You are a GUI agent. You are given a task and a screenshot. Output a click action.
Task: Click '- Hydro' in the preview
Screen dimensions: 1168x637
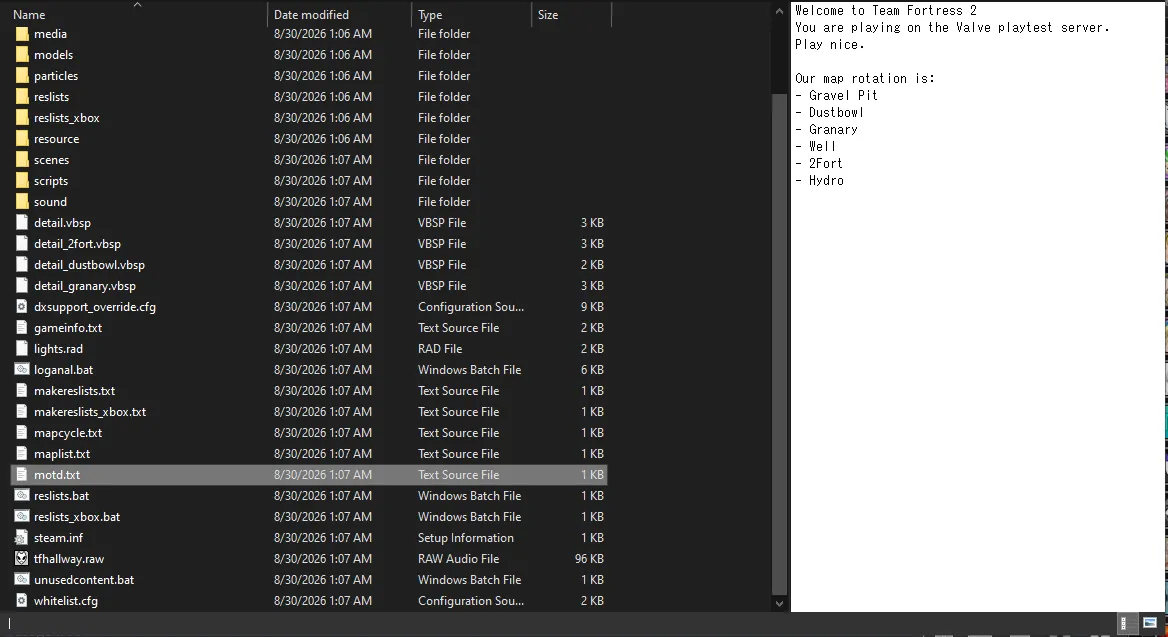pos(819,180)
